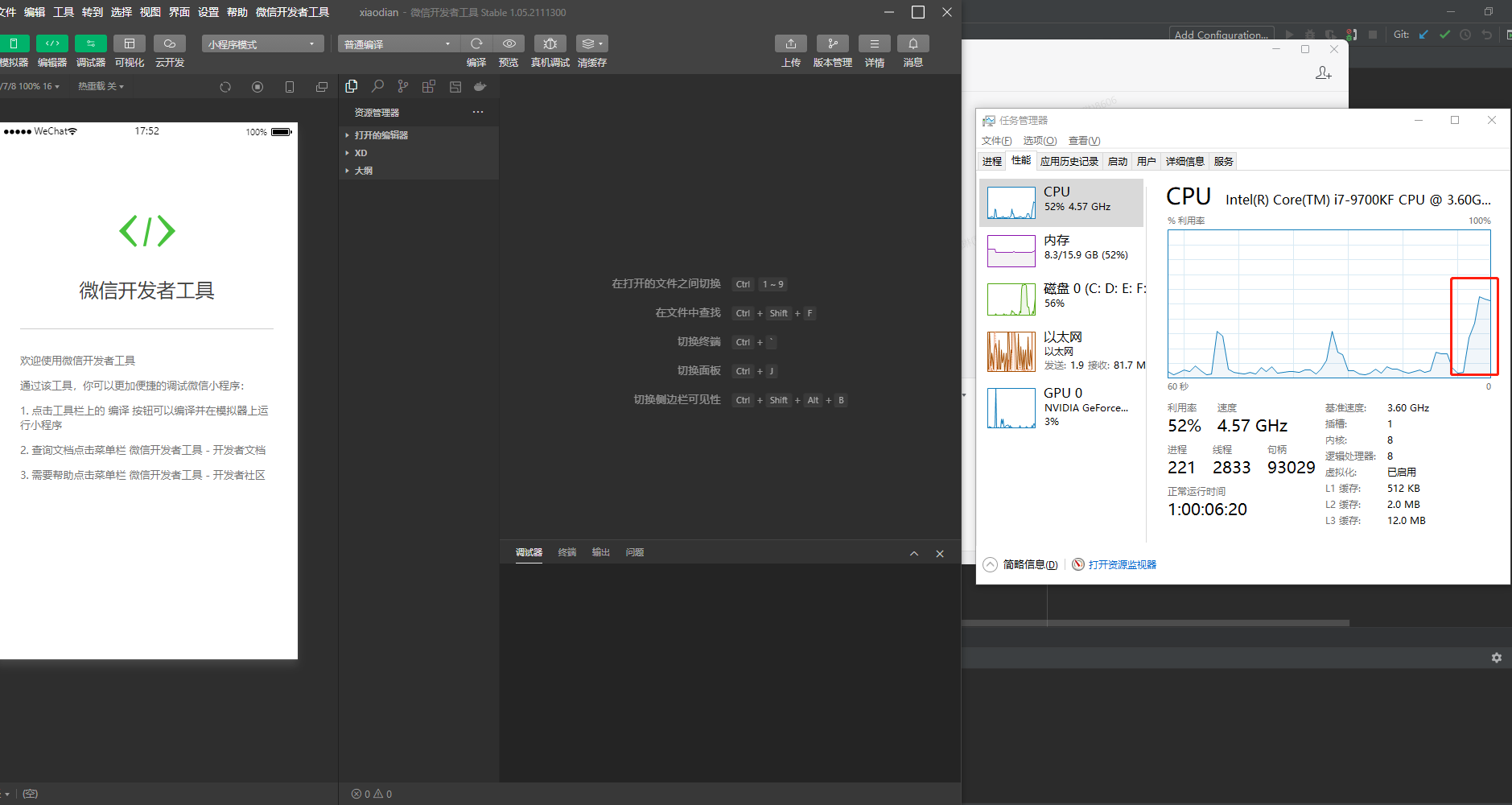Toggle the editor (编辑器) panel button
Viewport: 1512px width, 805px height.
[x=52, y=43]
